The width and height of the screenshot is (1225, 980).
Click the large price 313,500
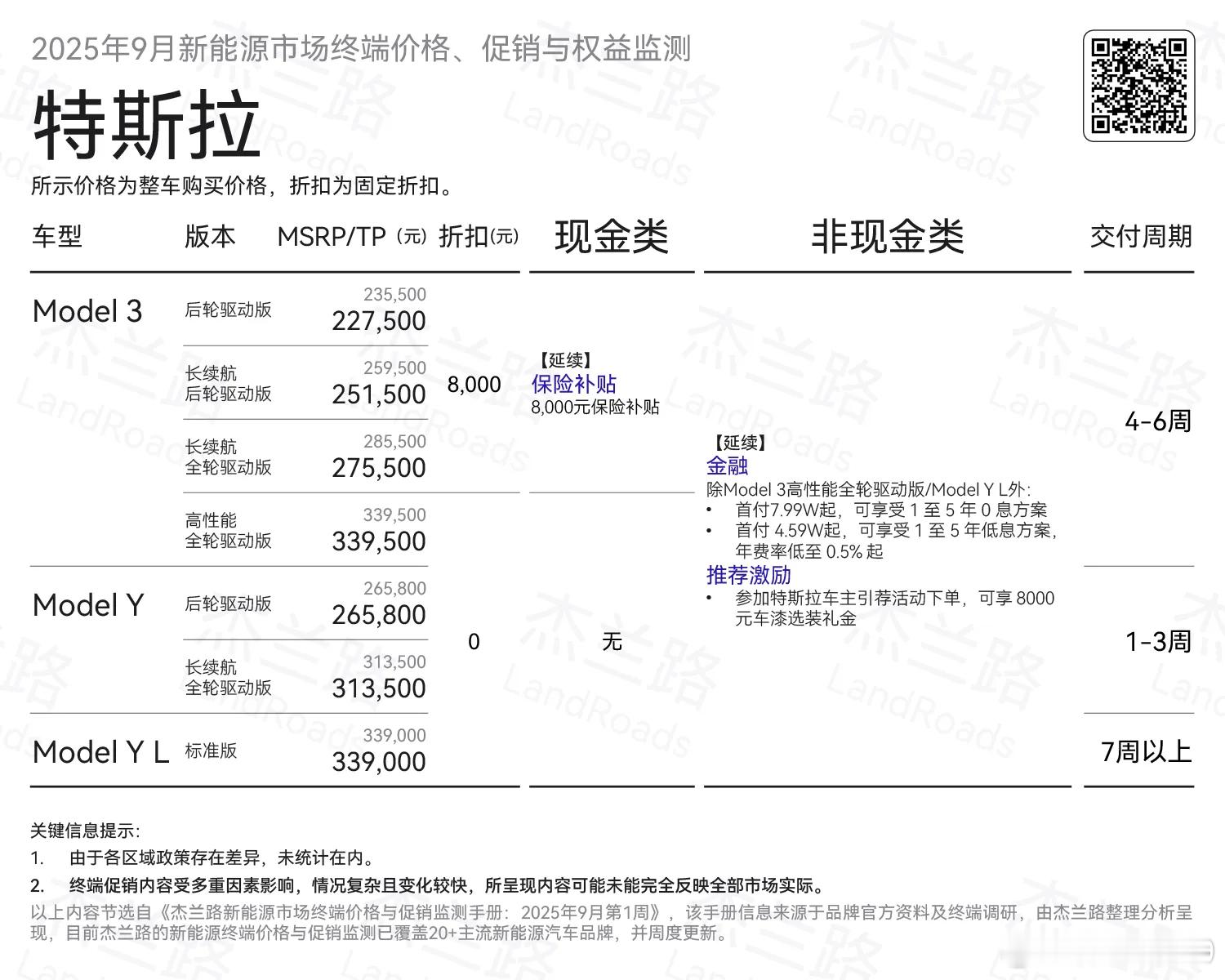coord(379,688)
